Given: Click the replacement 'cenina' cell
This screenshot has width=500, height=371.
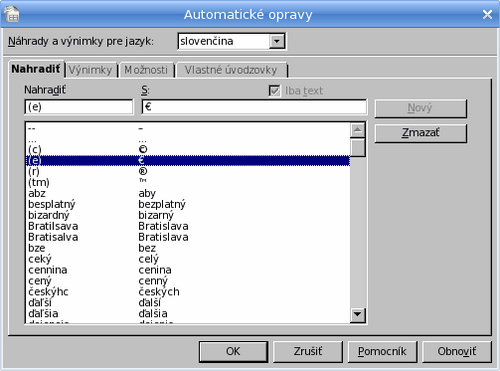Looking at the screenshot, I should [155, 270].
